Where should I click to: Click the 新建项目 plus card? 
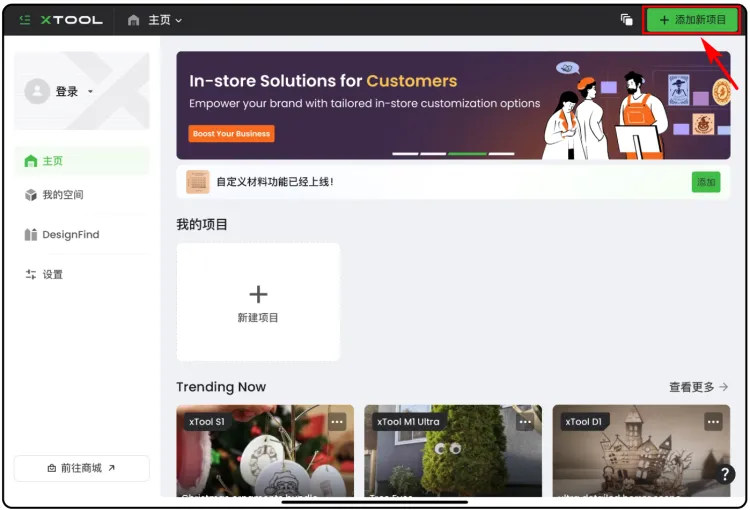coord(258,302)
